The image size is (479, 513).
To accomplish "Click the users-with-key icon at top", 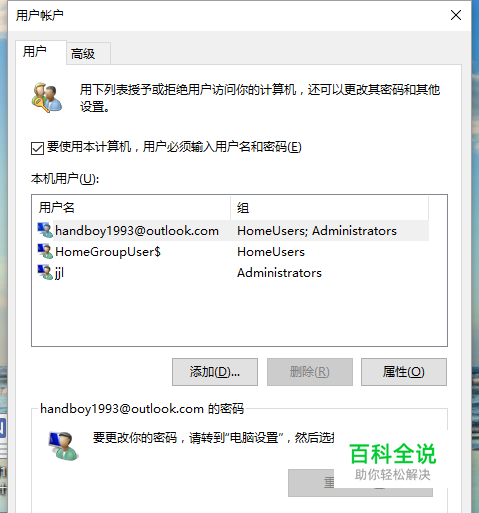I will pyautogui.click(x=47, y=97).
